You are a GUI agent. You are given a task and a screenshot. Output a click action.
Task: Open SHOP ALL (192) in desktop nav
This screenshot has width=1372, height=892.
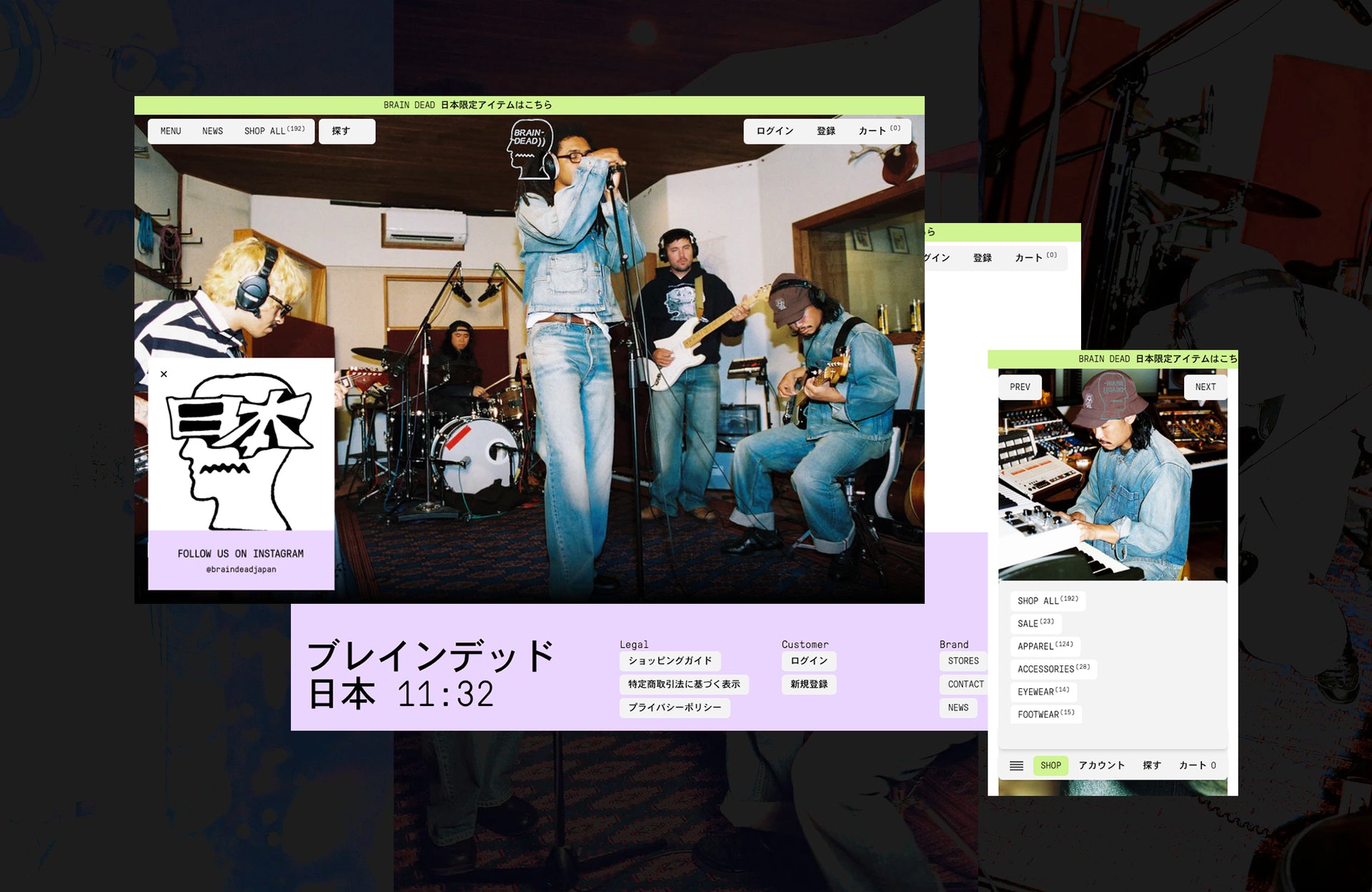click(274, 131)
